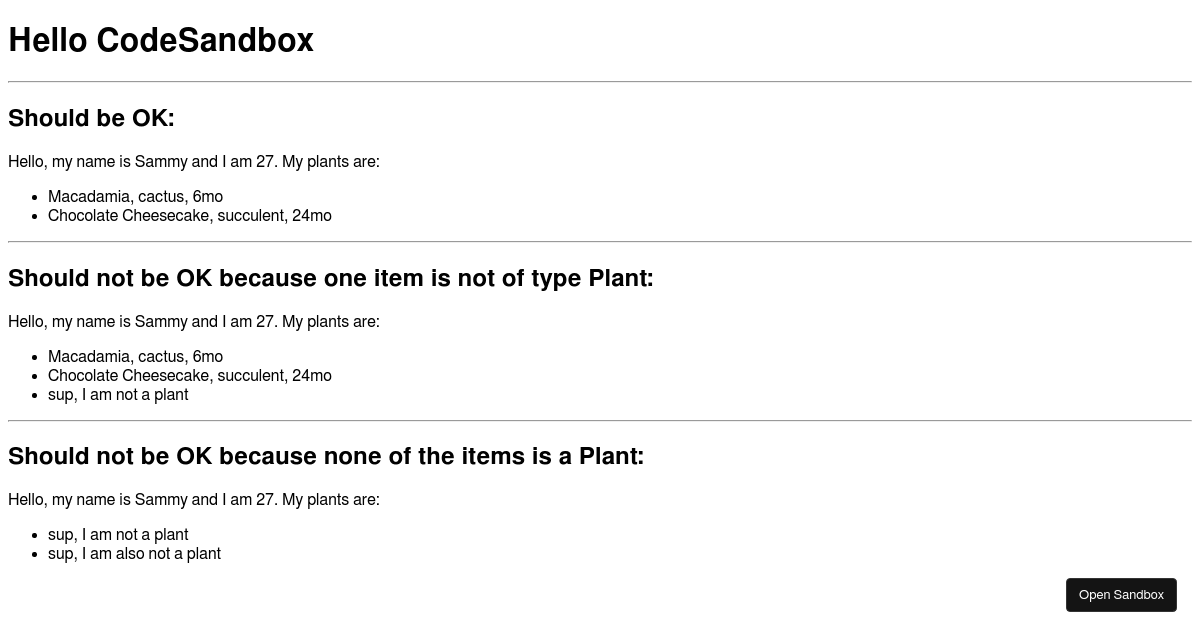
Task: Click the 'sup, I am not a plant' in last list
Action: (118, 534)
